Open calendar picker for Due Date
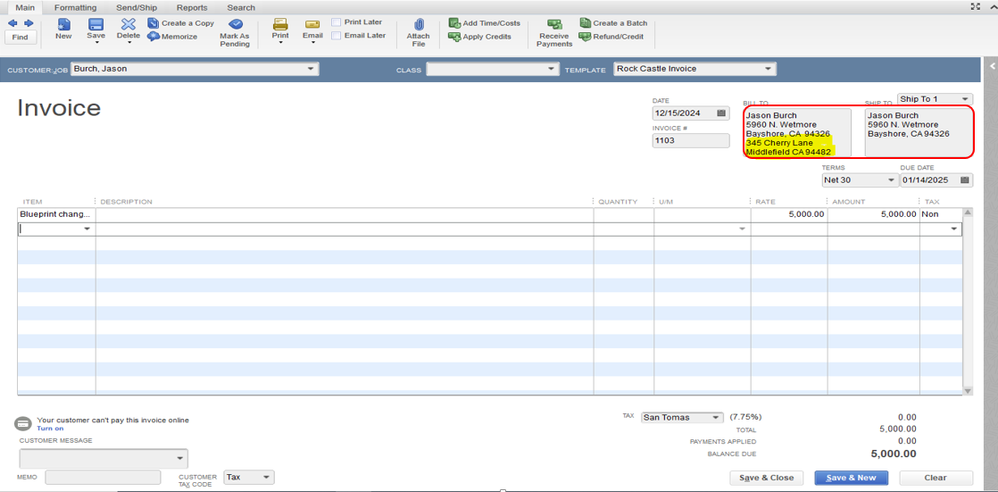 966,180
